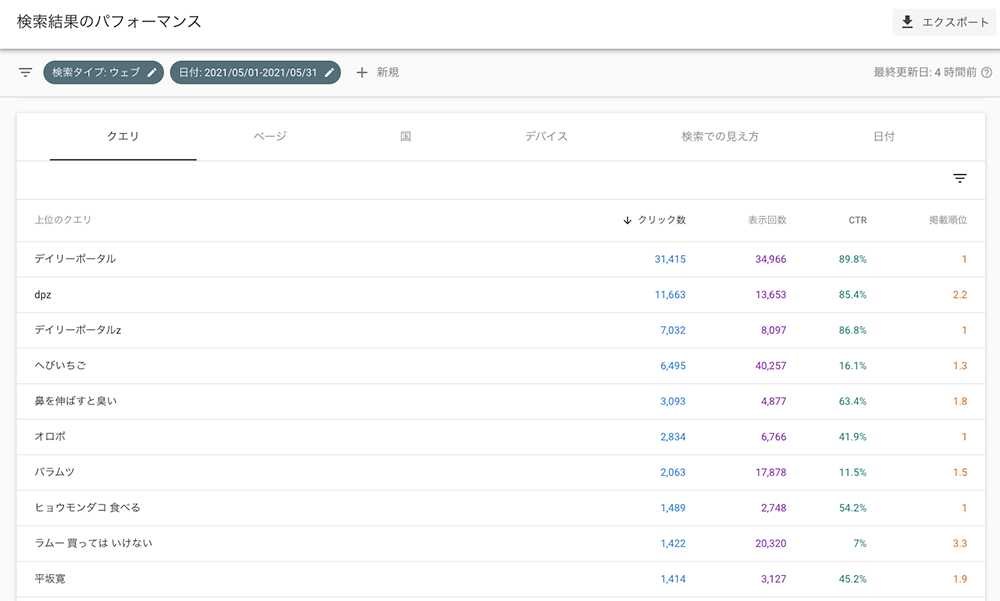This screenshot has width=1000, height=601.
Task: Open the table filter icon above the 掲載順位 column
Action: [x=960, y=179]
